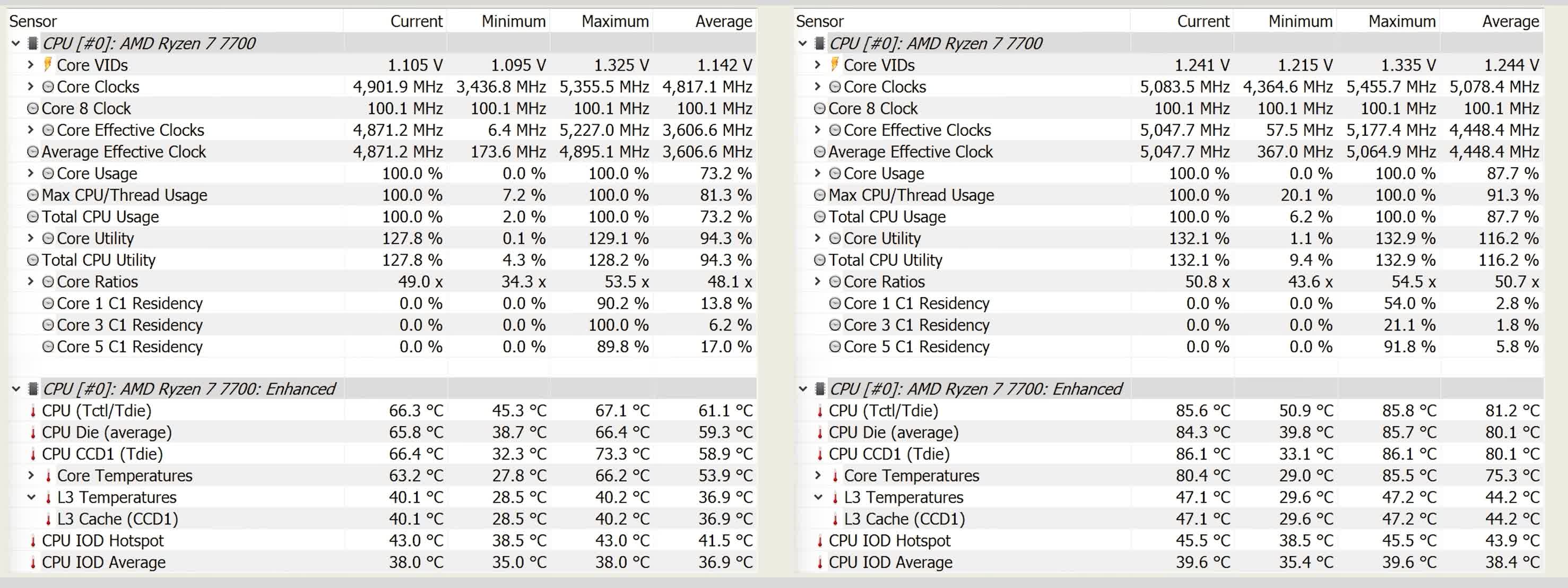Expand Core Temperatures in the right panel
The width and height of the screenshot is (1568, 588).
[818, 475]
